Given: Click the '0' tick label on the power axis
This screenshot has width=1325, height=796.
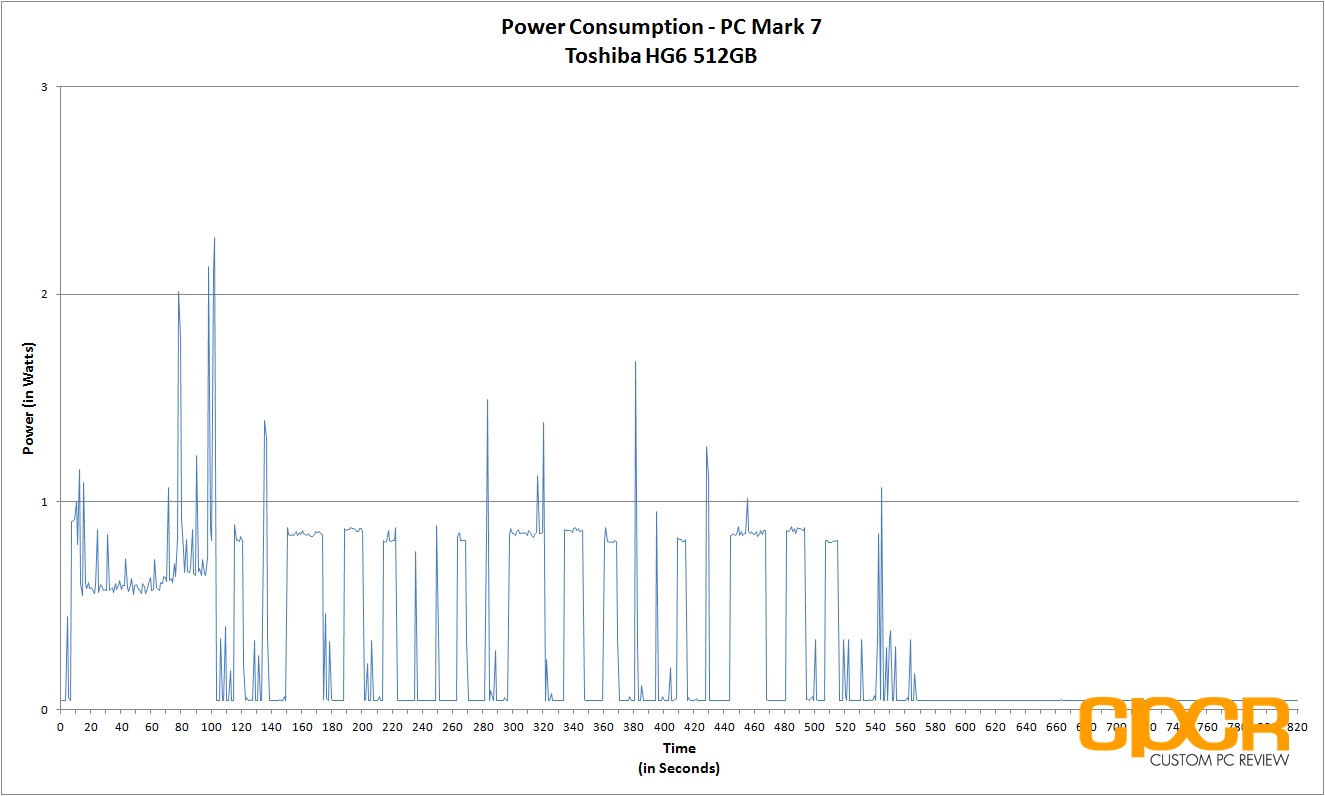Looking at the screenshot, I should coord(45,709).
